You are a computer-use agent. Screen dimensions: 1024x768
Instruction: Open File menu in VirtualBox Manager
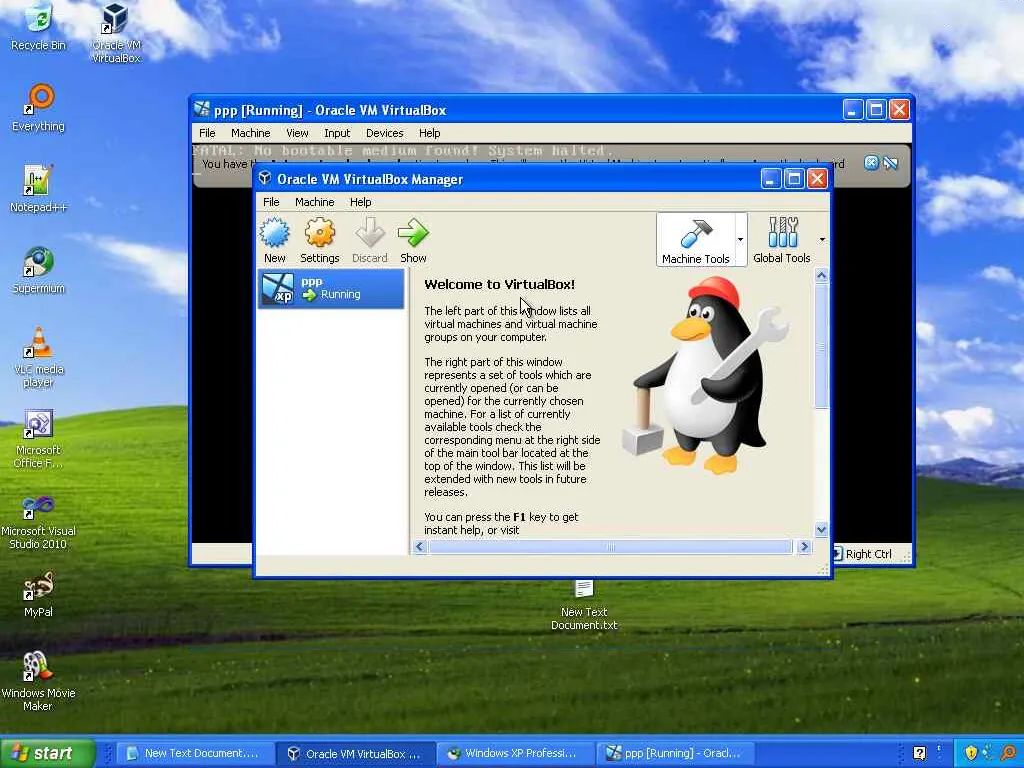click(x=271, y=202)
